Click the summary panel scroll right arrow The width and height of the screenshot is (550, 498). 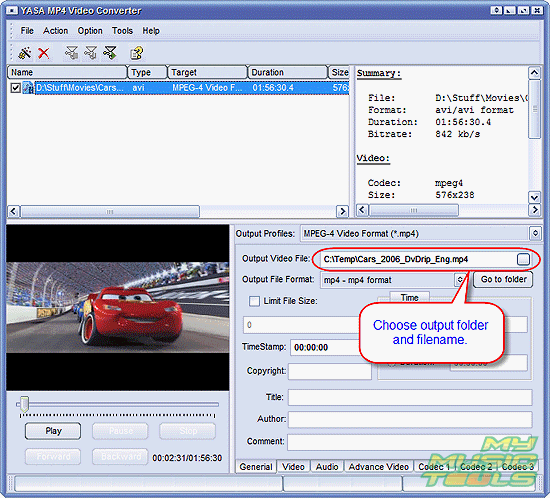point(534,210)
